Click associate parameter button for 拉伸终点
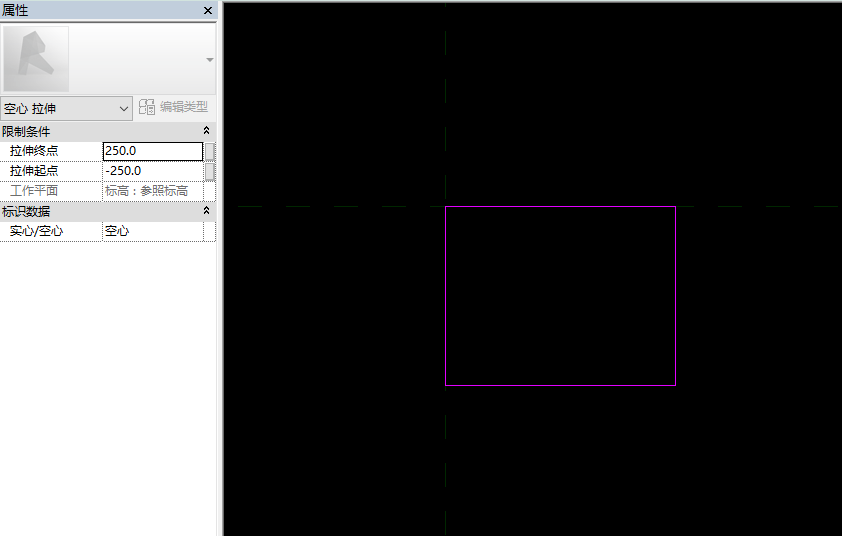Image resolution: width=842 pixels, height=536 pixels. (210, 151)
